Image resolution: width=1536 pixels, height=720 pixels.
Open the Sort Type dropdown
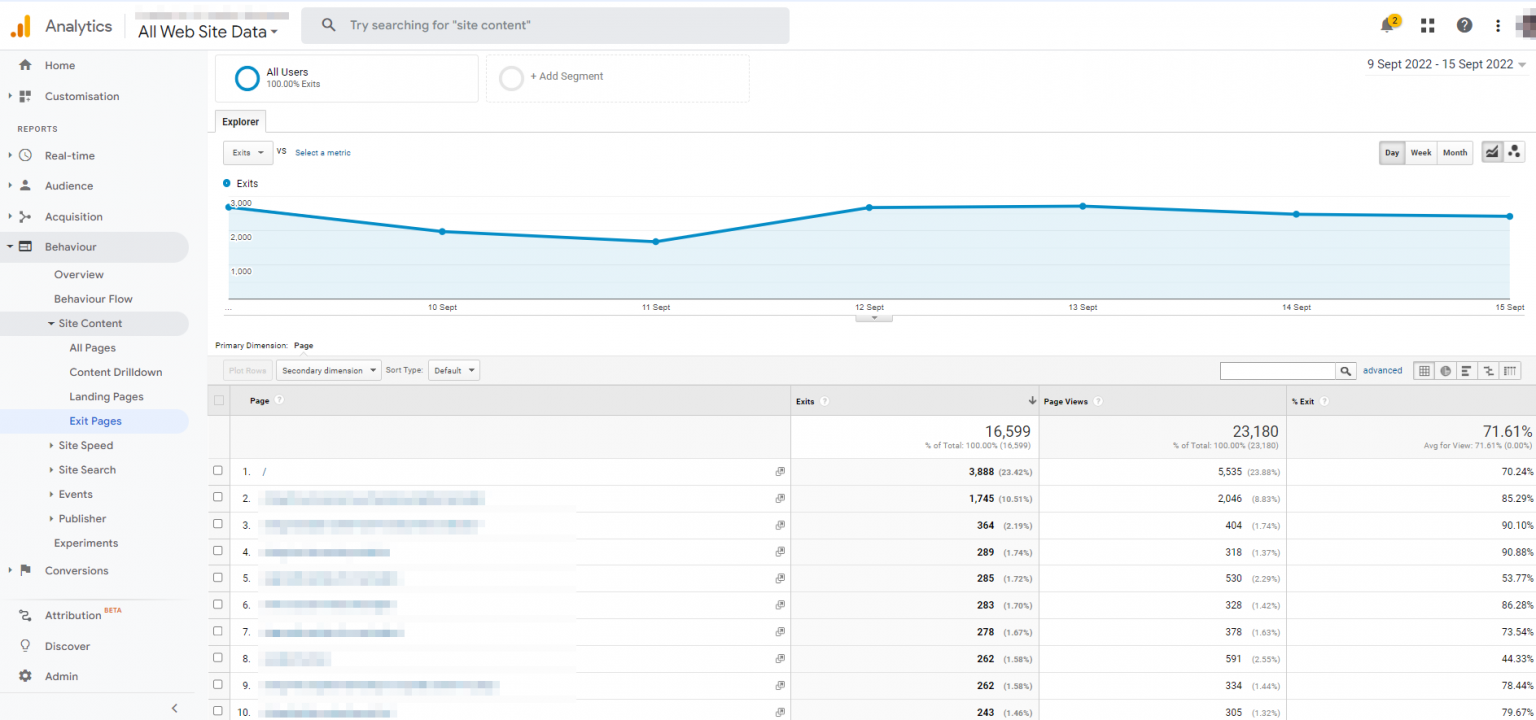click(x=454, y=369)
